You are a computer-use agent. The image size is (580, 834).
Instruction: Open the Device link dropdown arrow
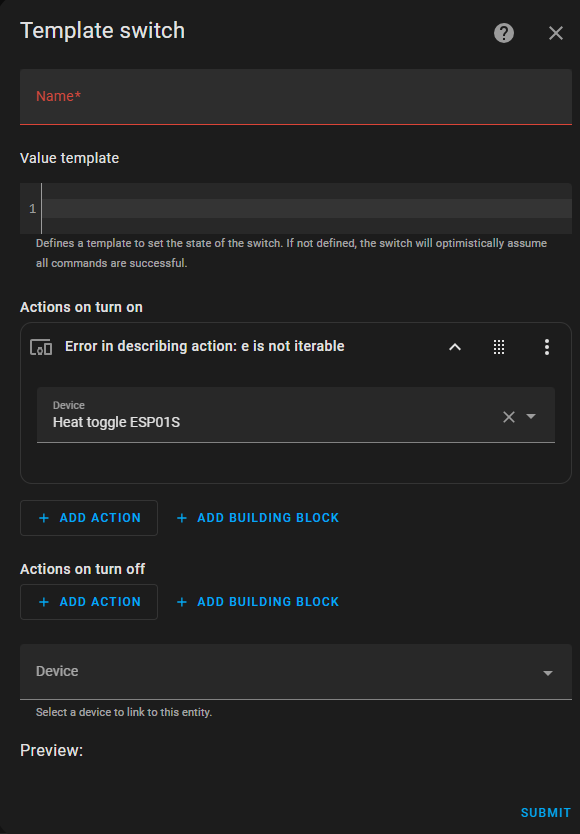click(548, 673)
